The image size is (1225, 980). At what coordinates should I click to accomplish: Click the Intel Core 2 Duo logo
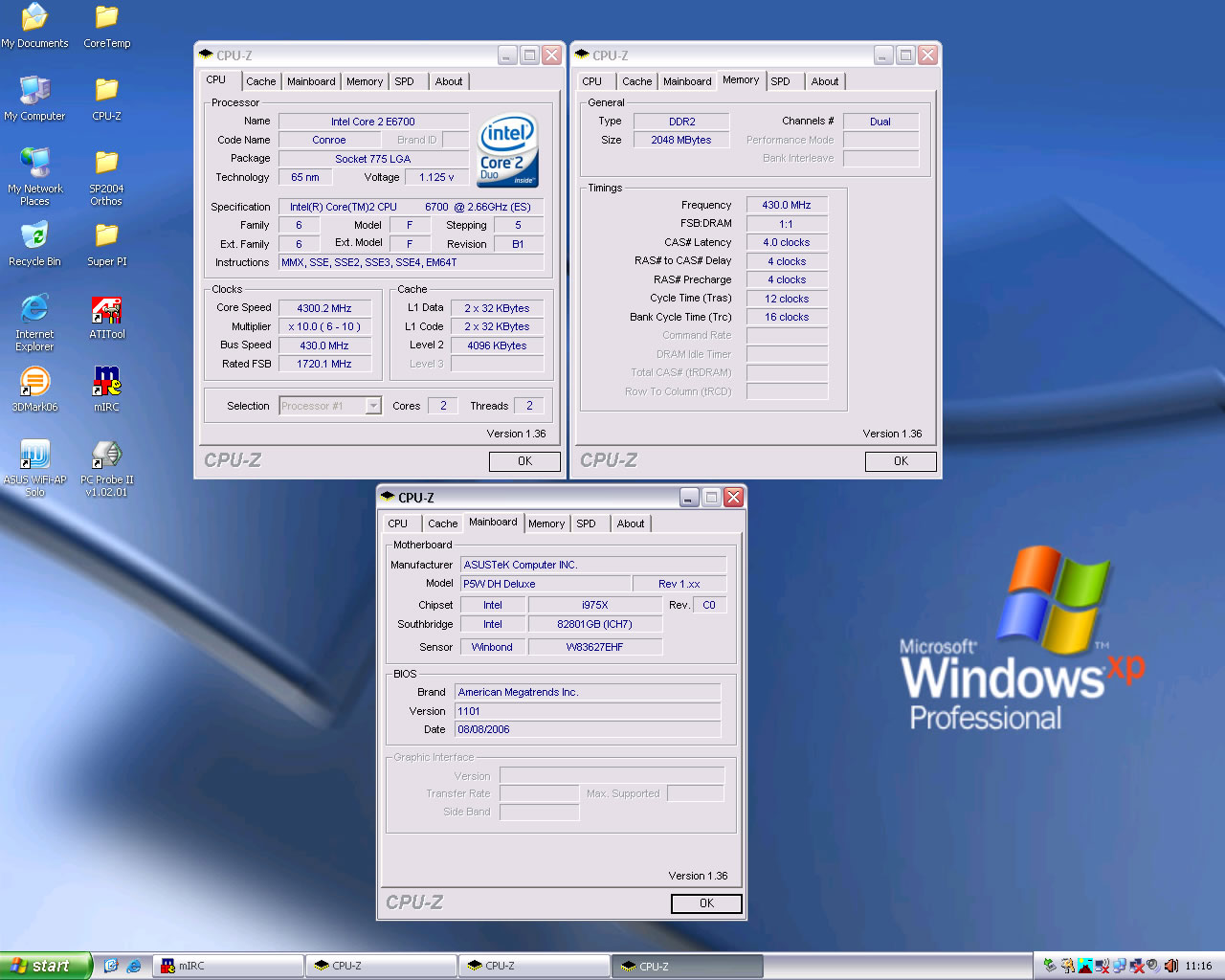click(x=508, y=150)
